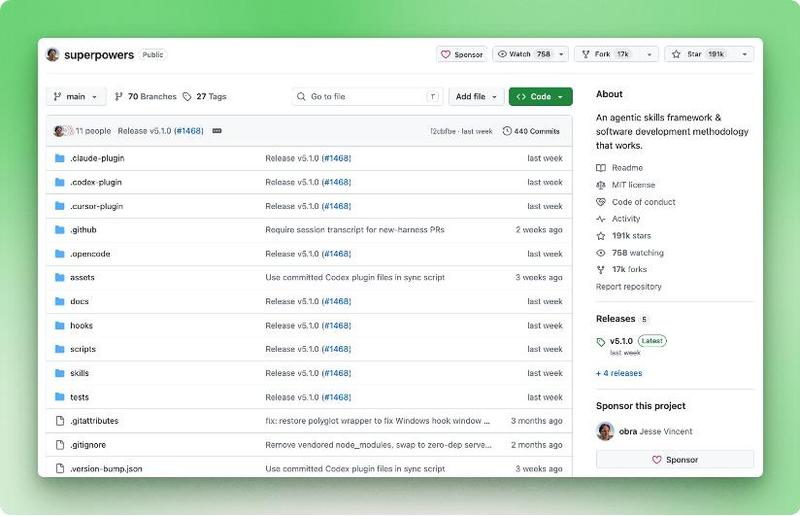Open the assets folder
This screenshot has width=800, height=516.
tap(82, 277)
